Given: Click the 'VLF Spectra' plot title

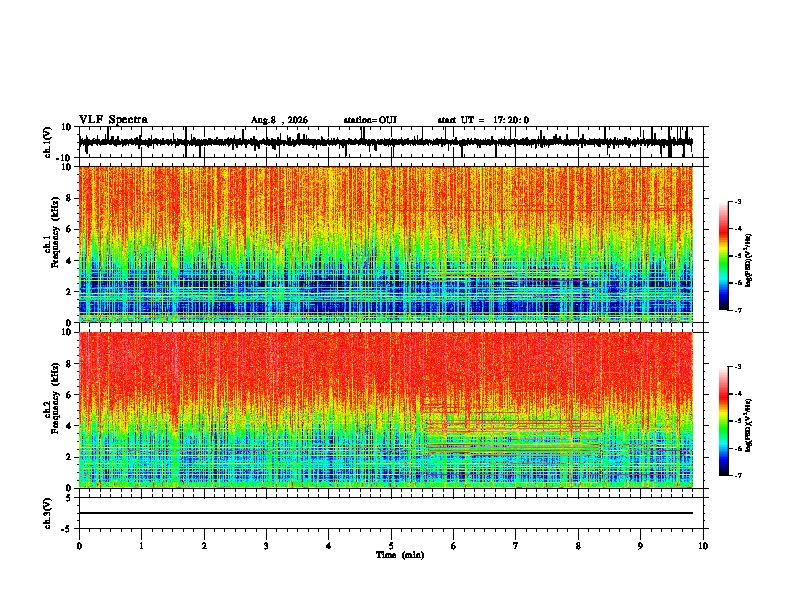Looking at the screenshot, I should coord(113,120).
